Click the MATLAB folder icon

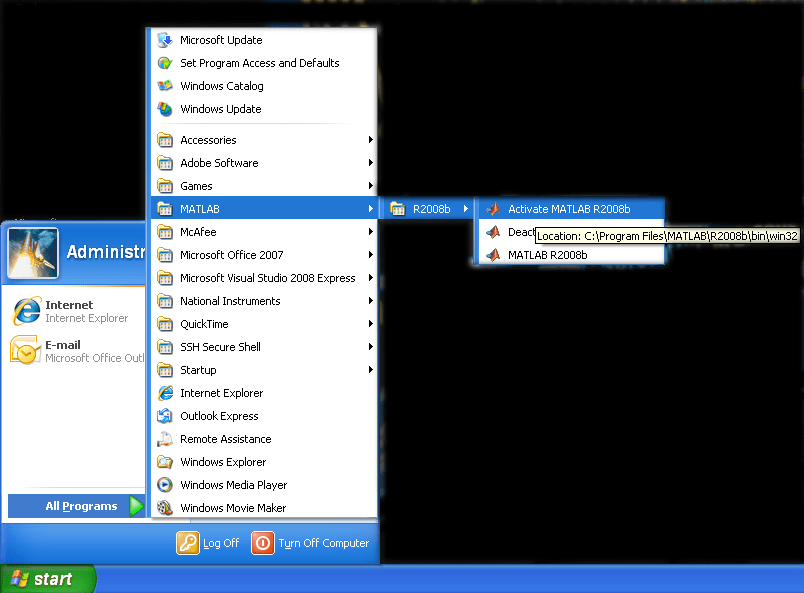[165, 209]
